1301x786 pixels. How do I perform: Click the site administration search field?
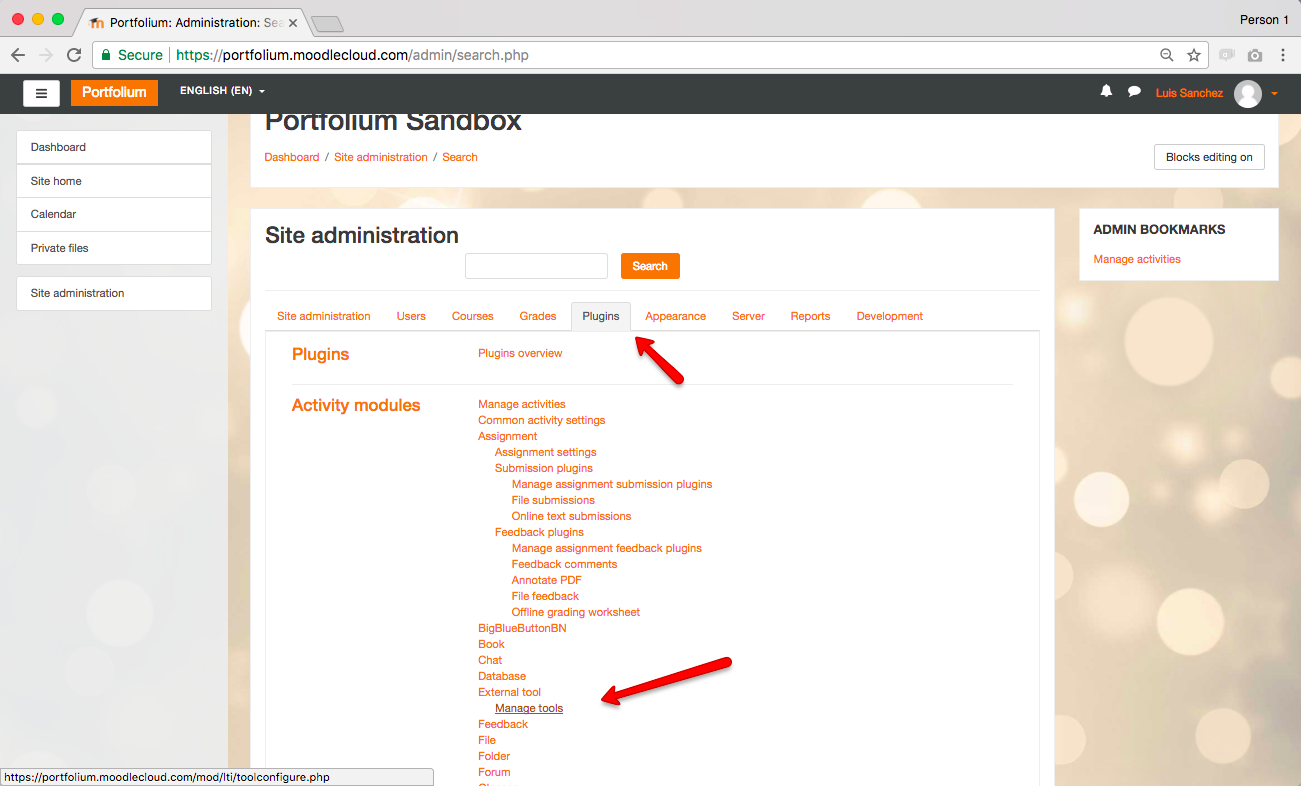[536, 266]
